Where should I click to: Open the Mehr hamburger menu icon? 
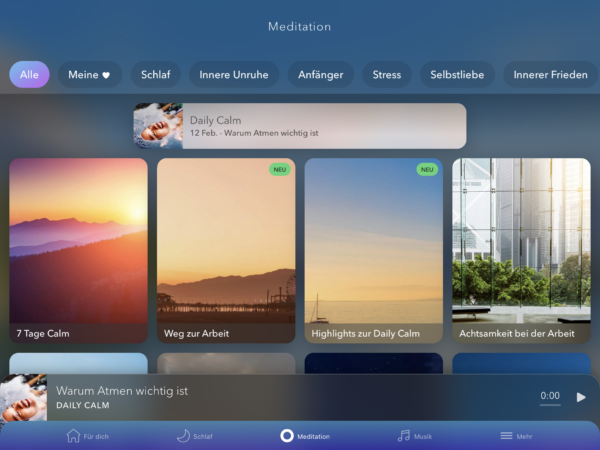[x=507, y=436]
